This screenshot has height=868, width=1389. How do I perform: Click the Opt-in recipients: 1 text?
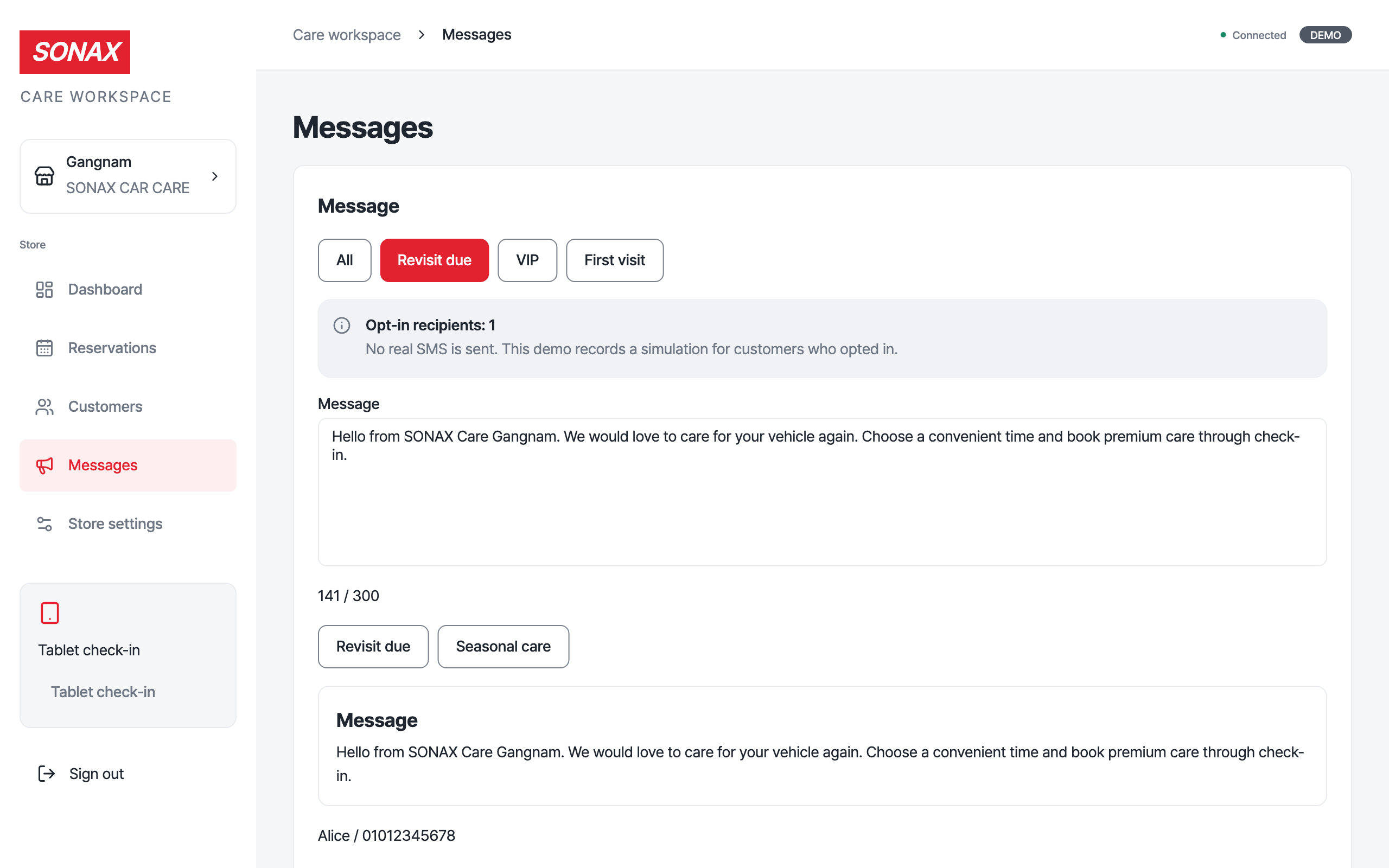(x=430, y=325)
